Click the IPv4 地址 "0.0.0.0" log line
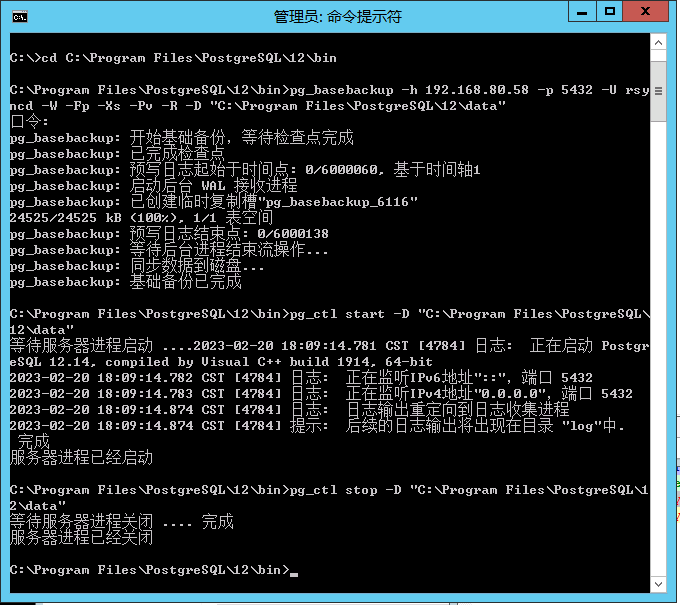Image resolution: width=680 pixels, height=605 pixels. coord(320,394)
